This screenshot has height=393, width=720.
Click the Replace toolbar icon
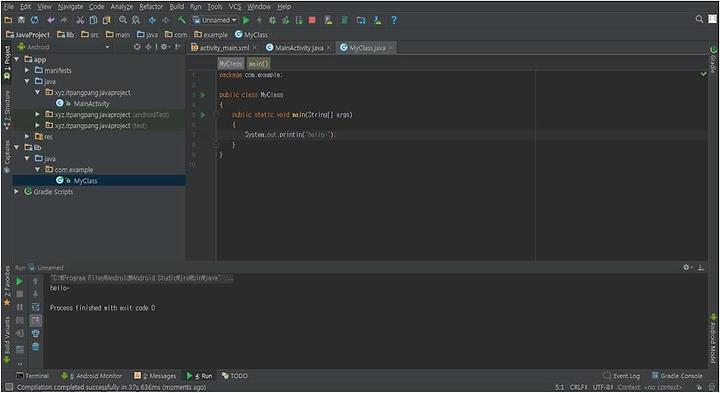(136, 20)
